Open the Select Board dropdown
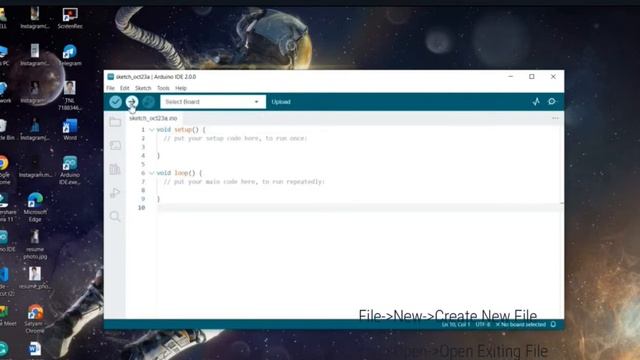640x360 pixels. [213, 102]
